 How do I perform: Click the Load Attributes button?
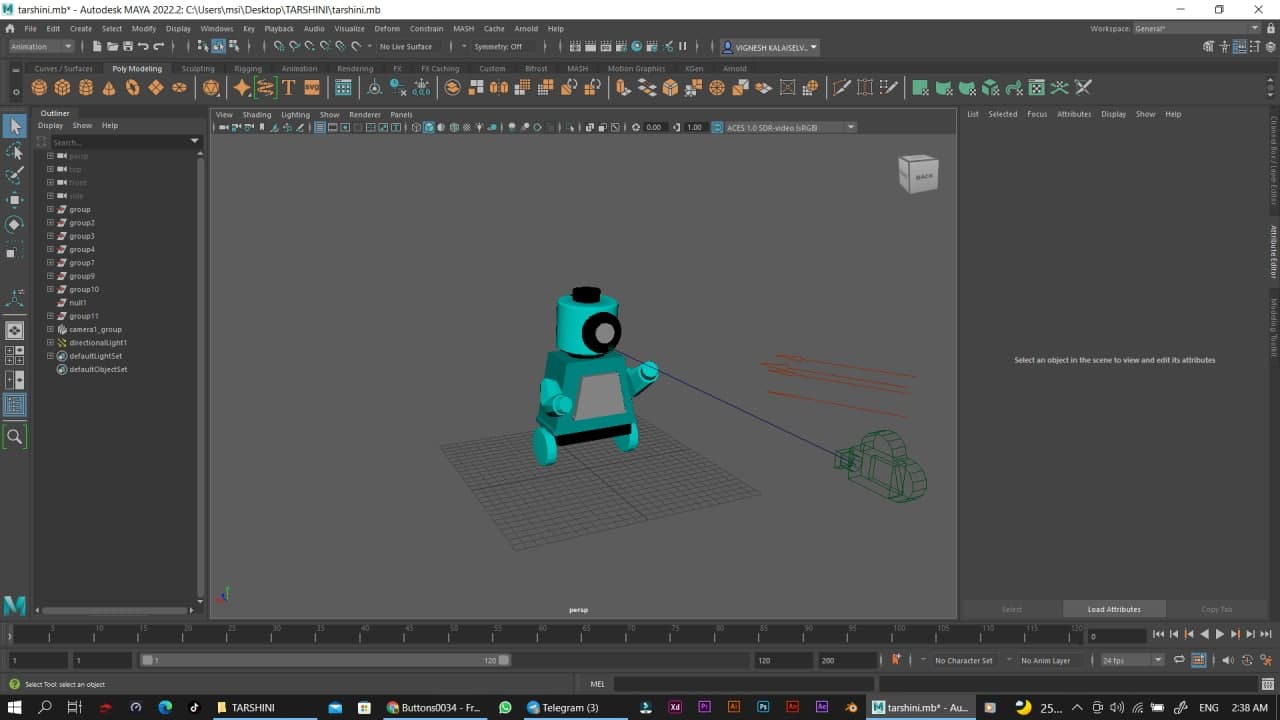(1114, 609)
